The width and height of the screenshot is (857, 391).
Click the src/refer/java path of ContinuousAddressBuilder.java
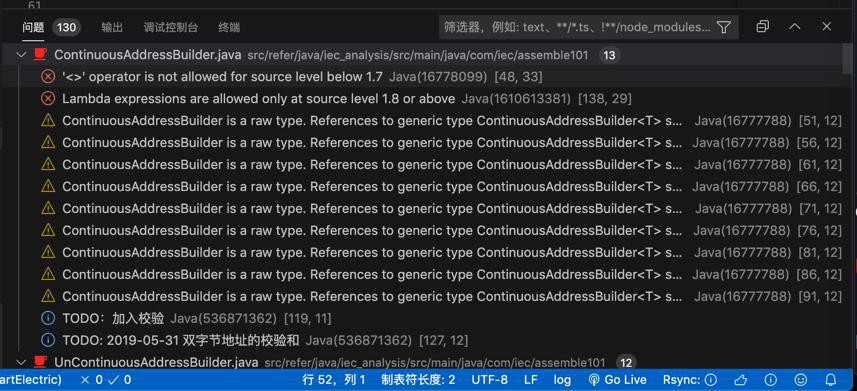click(x=418, y=55)
